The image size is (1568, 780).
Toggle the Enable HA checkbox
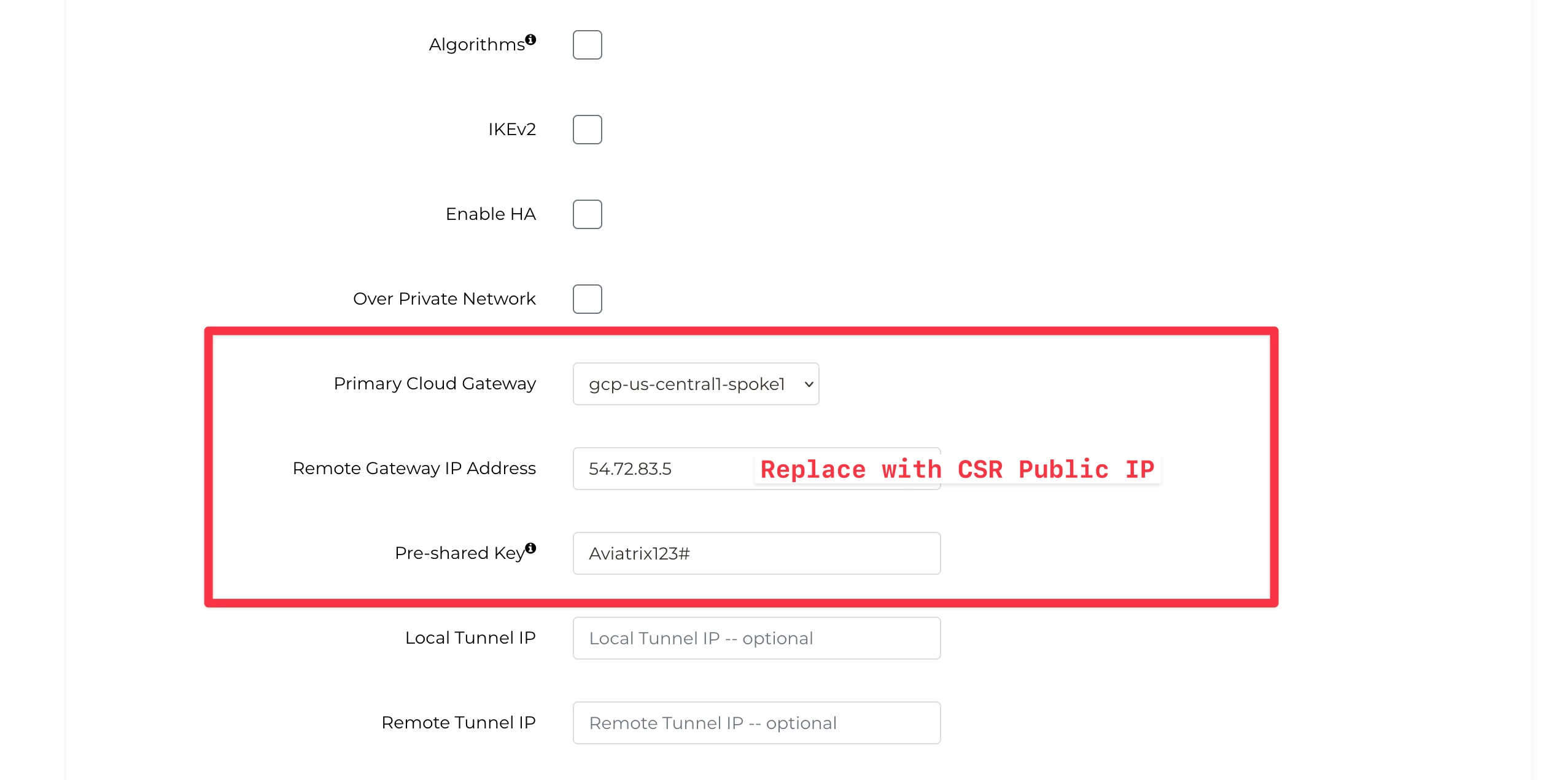pos(588,214)
